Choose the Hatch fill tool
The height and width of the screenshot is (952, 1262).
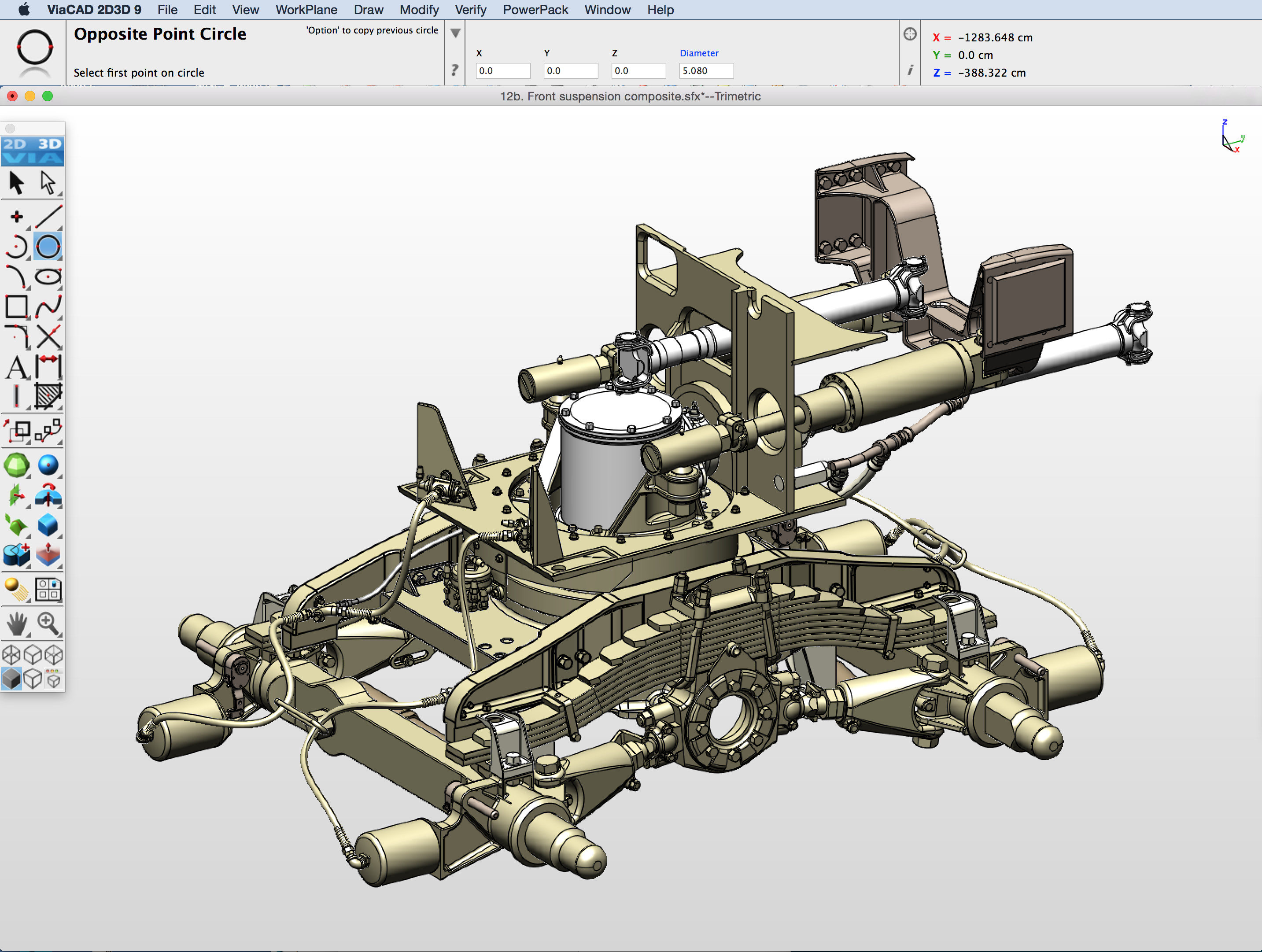coord(48,396)
